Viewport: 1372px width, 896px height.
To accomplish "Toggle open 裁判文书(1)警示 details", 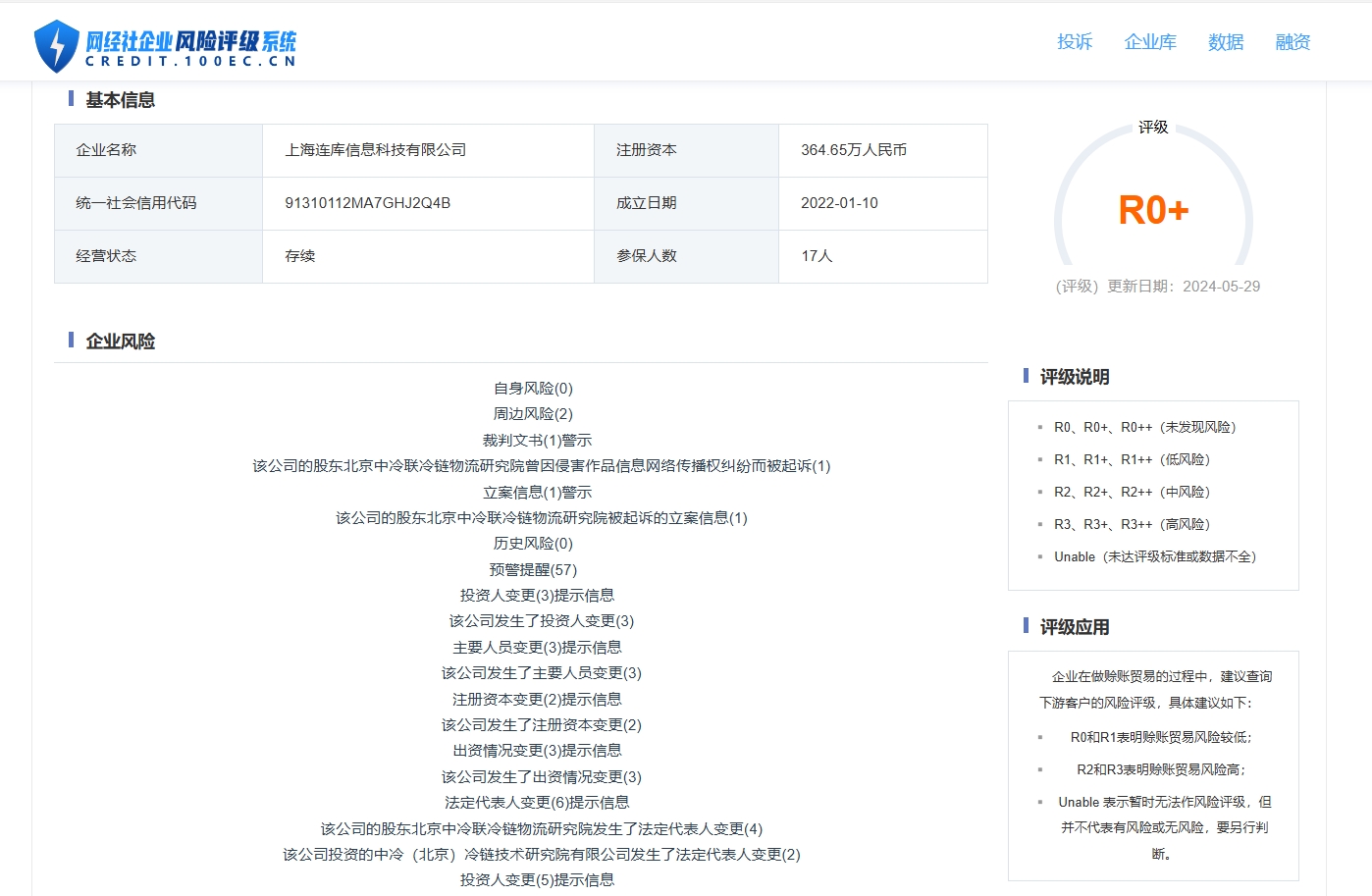I will pos(537,440).
